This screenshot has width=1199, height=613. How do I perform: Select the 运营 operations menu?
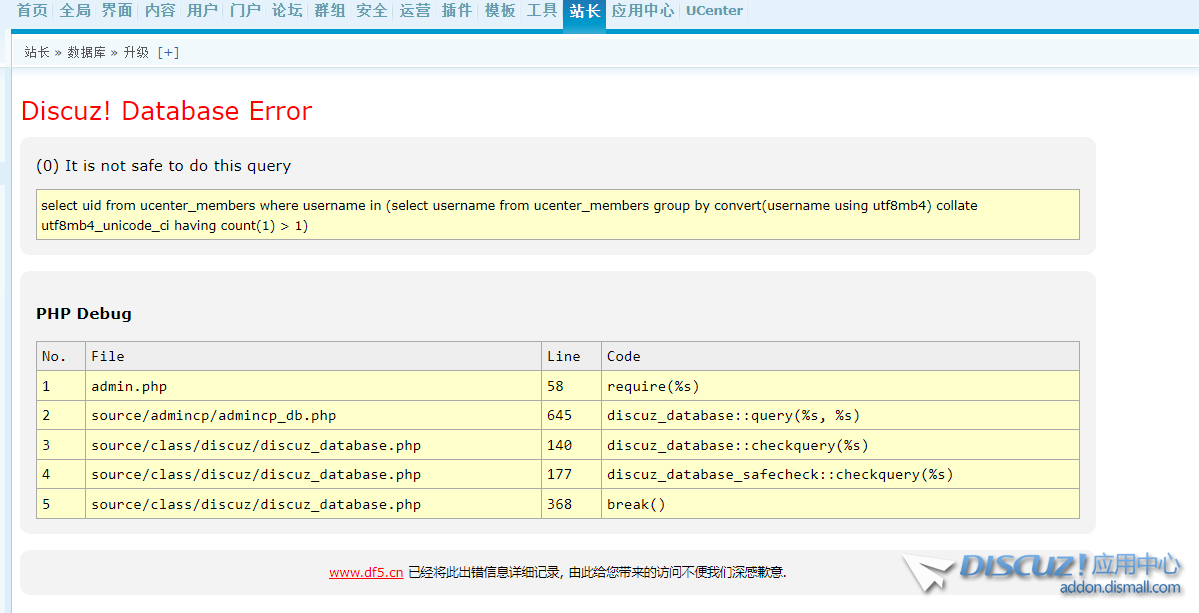coord(414,12)
